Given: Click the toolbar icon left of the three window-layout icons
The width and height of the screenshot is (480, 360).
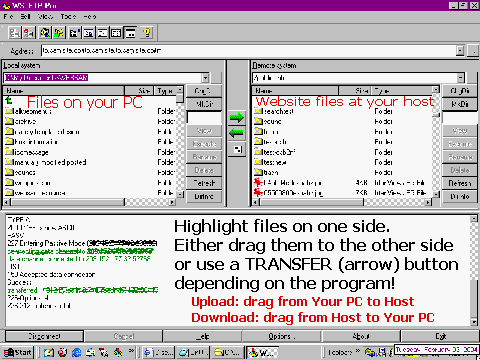Looking at the screenshot, I should click(x=75, y=33).
